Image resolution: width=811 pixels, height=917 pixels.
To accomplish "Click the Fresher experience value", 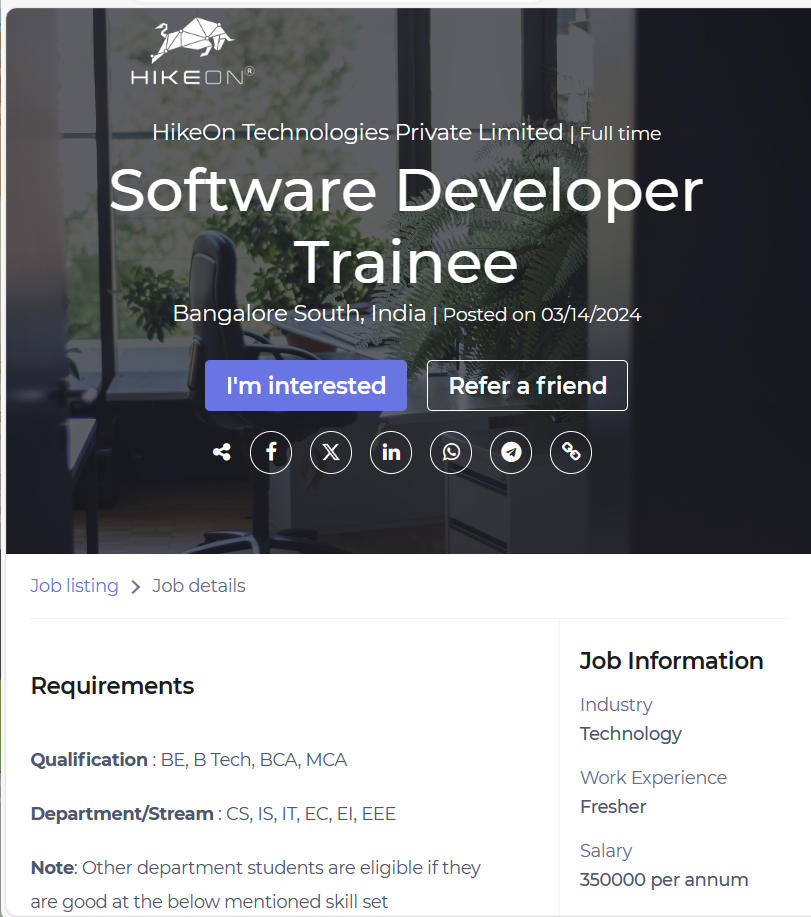I will 613,806.
